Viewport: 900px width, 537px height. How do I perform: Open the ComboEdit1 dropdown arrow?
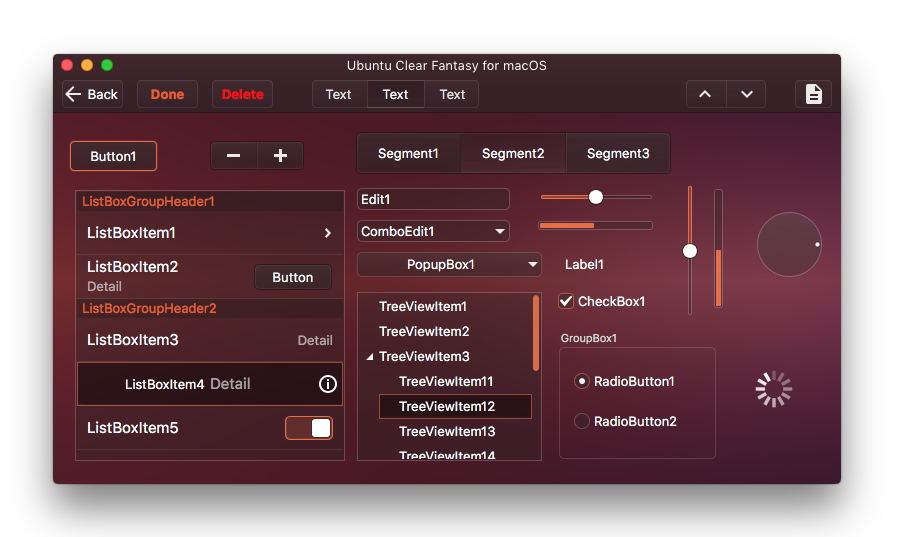coord(500,231)
